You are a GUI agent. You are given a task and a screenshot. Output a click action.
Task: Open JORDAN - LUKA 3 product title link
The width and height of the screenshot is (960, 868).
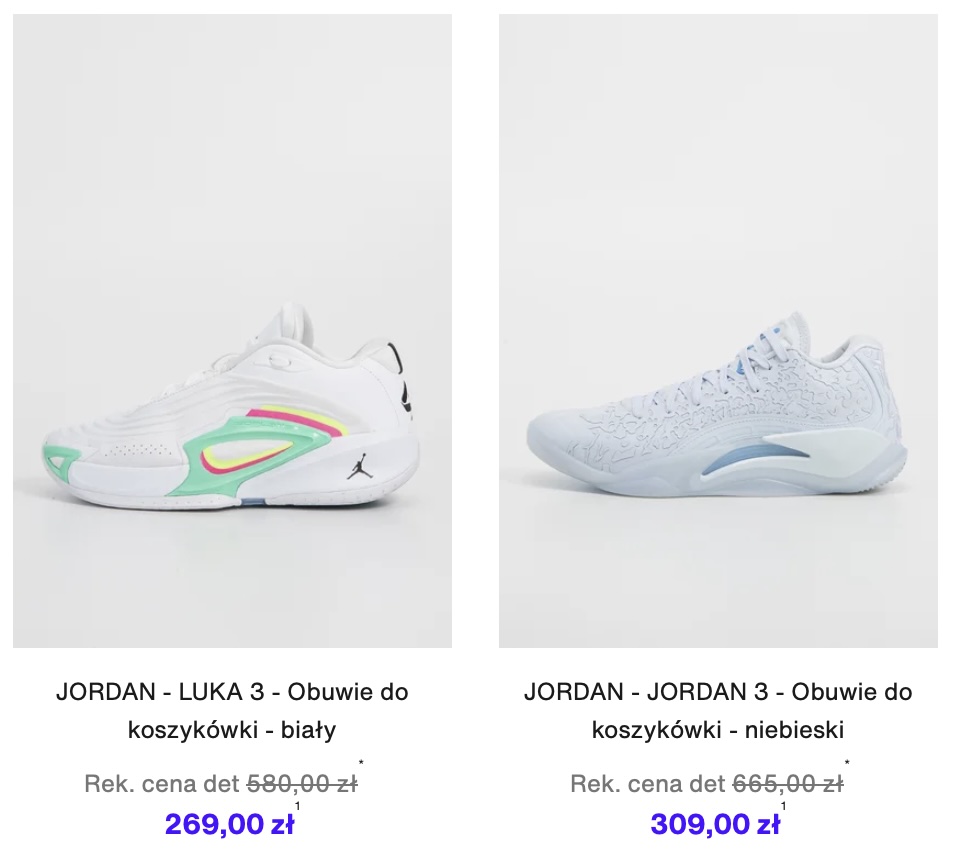pos(232,711)
